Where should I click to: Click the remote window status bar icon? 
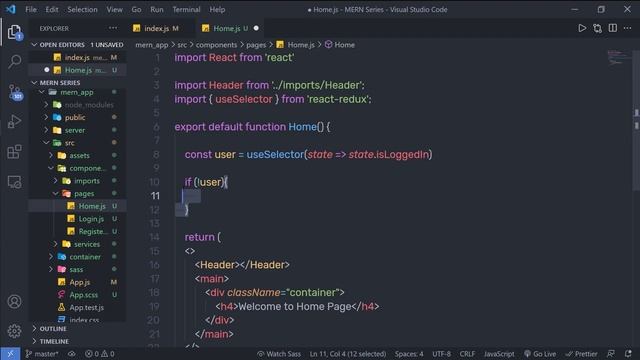pos(10,354)
